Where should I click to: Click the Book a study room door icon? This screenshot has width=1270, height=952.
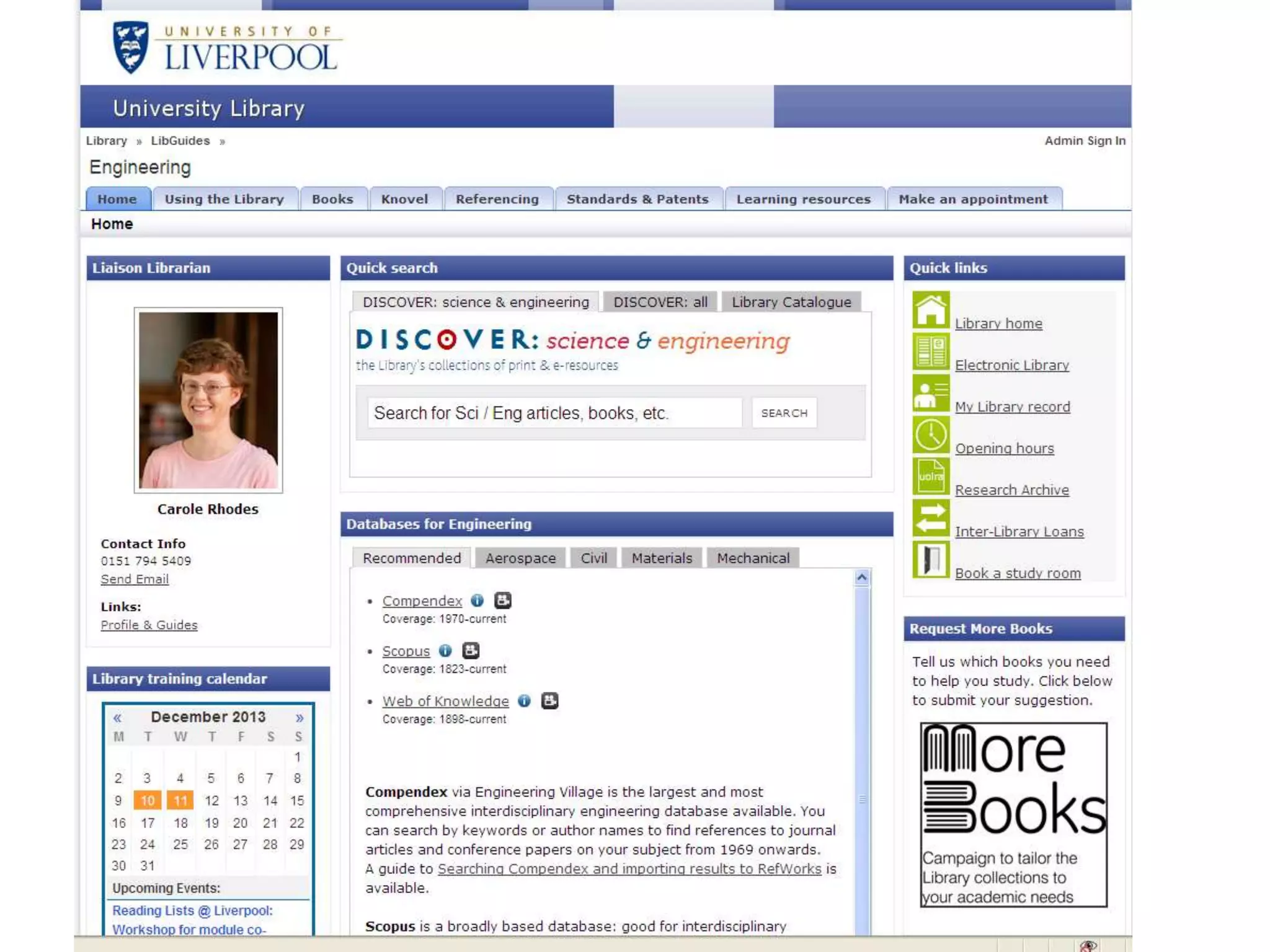point(930,559)
